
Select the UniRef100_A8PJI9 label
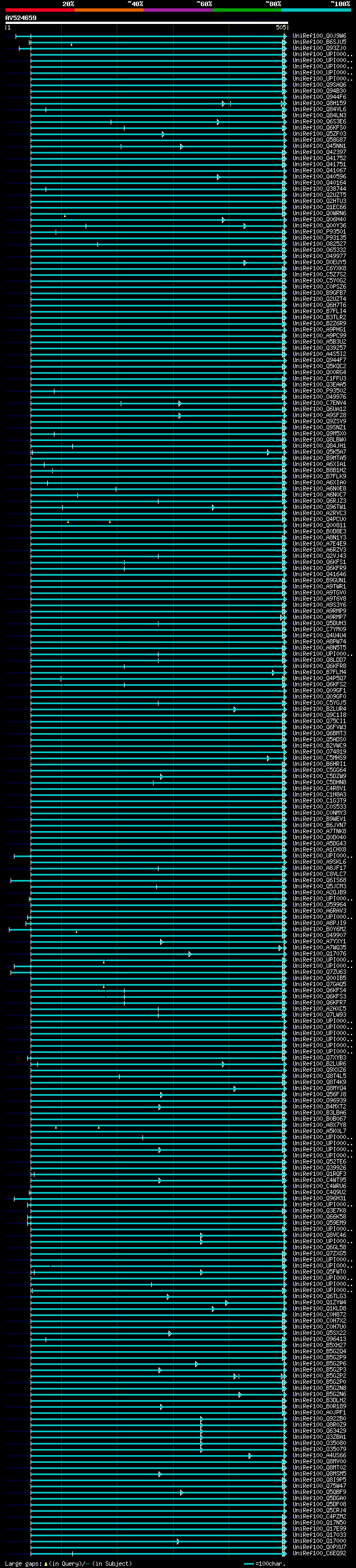[319, 923]
